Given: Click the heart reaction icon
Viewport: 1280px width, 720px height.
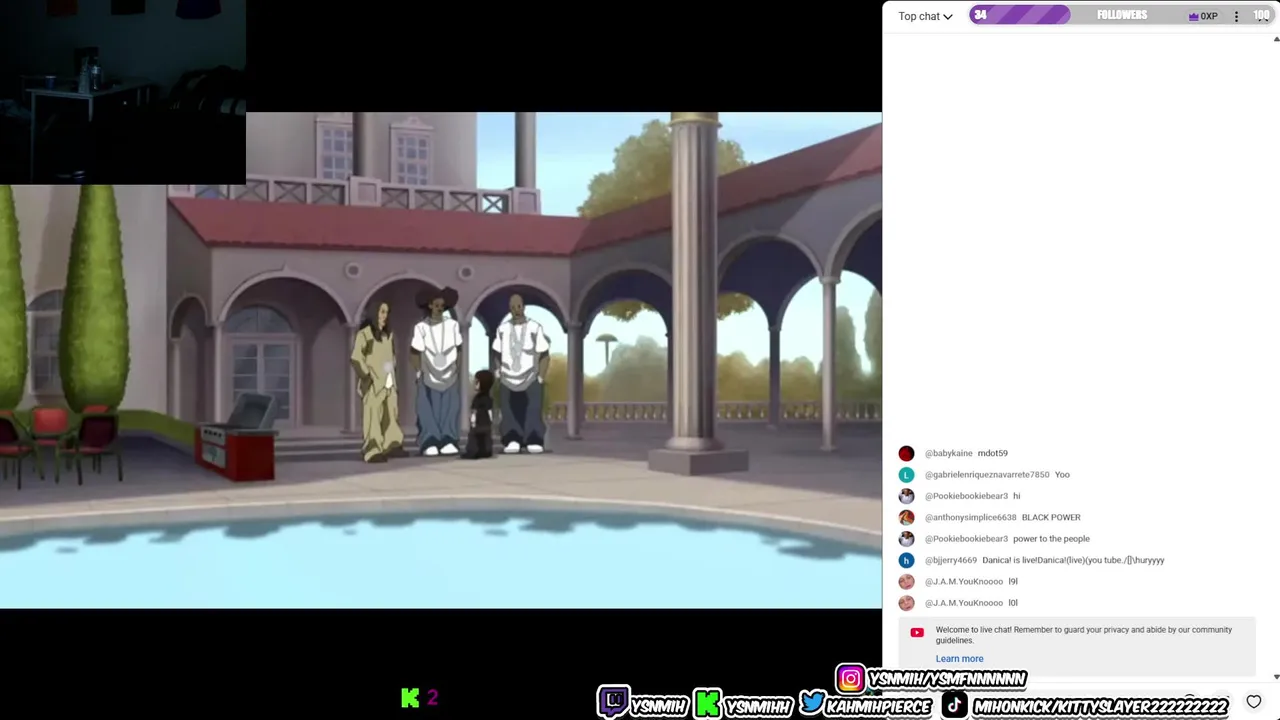Looking at the screenshot, I should [1254, 702].
